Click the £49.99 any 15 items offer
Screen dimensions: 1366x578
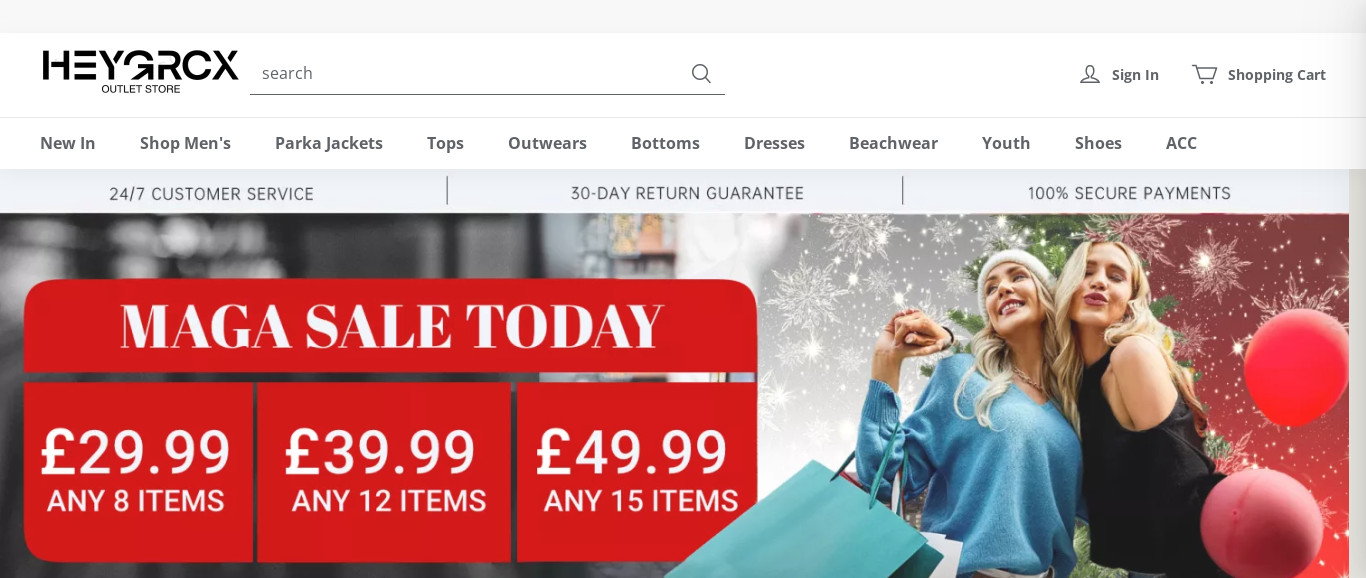[637, 471]
